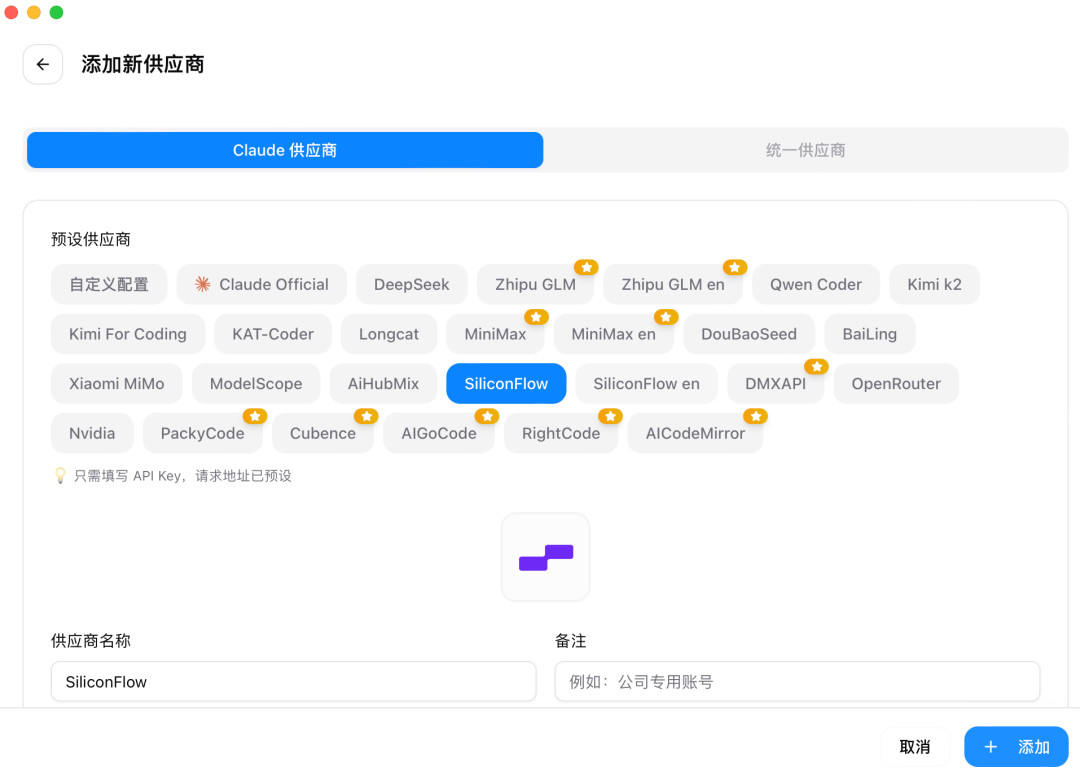Image resolution: width=1080 pixels, height=776 pixels.
Task: Choose the PackyCode preset
Action: tap(202, 433)
